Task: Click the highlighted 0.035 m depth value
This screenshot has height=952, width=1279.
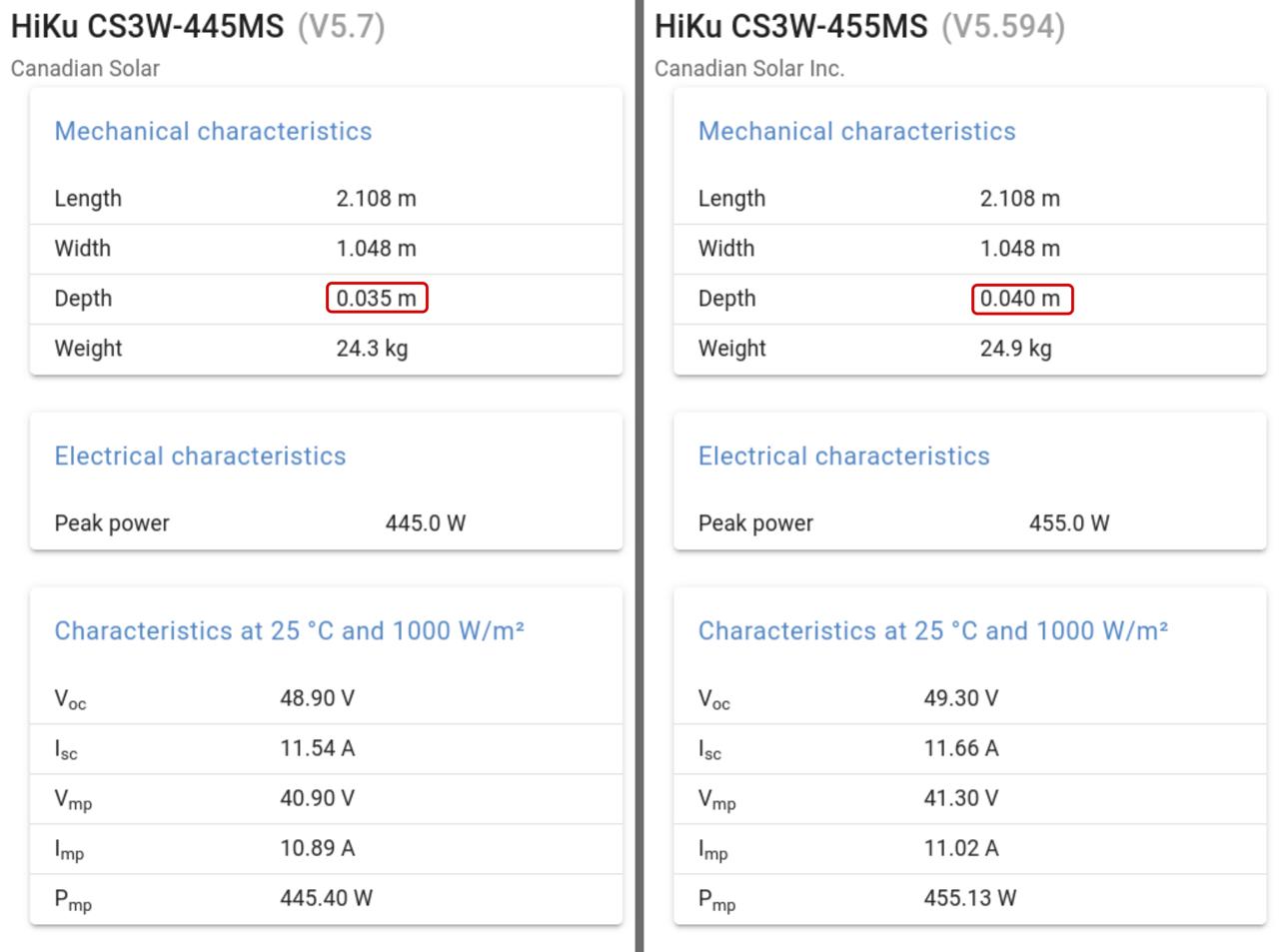Action: [377, 298]
